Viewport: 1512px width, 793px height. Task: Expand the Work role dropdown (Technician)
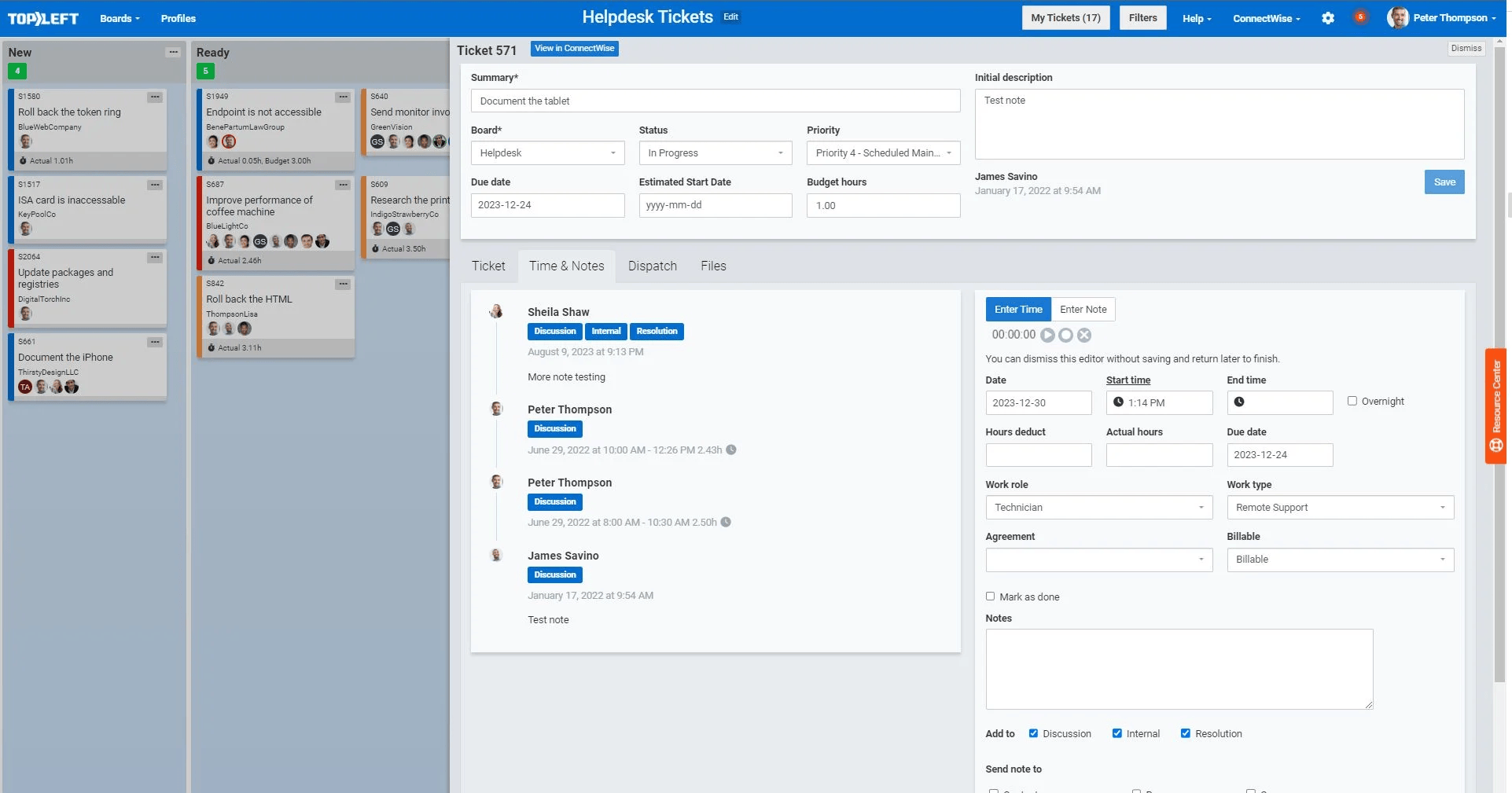(1099, 508)
